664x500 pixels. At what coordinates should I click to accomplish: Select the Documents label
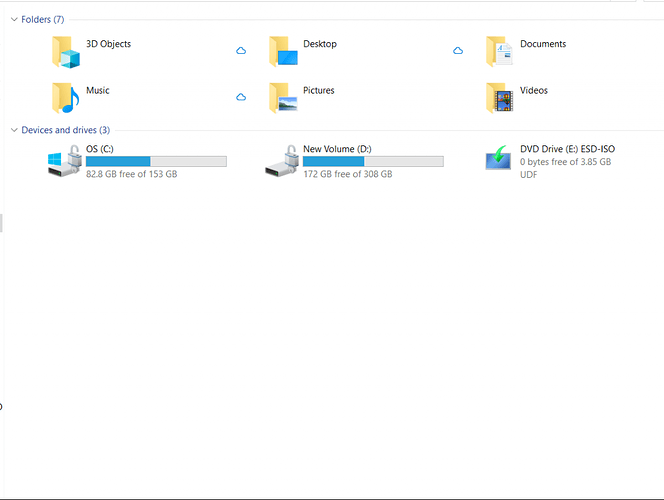click(543, 44)
